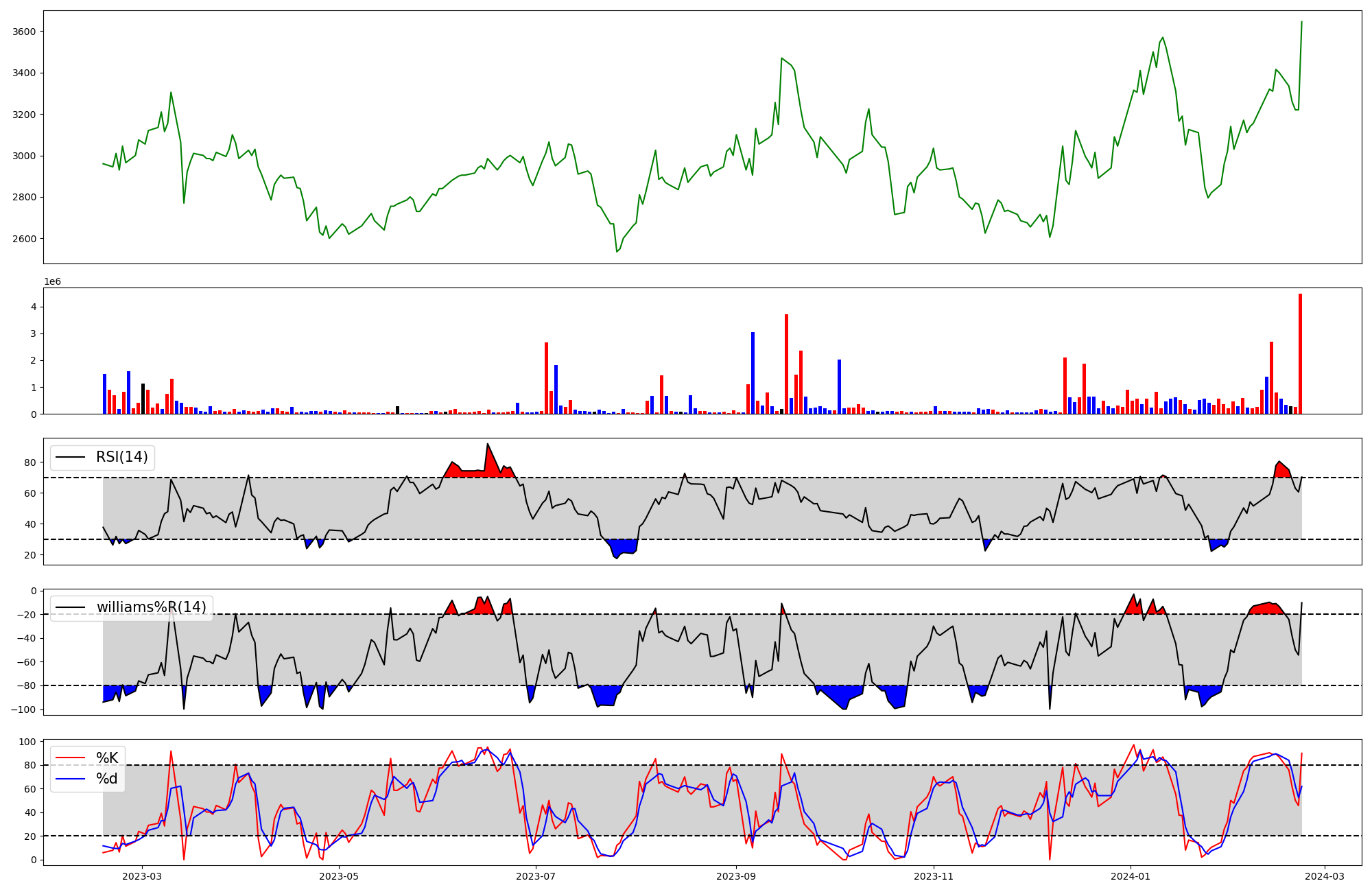Click the RSI(14) legend label
Viewport: 1372px width, 892px height.
click(x=121, y=458)
